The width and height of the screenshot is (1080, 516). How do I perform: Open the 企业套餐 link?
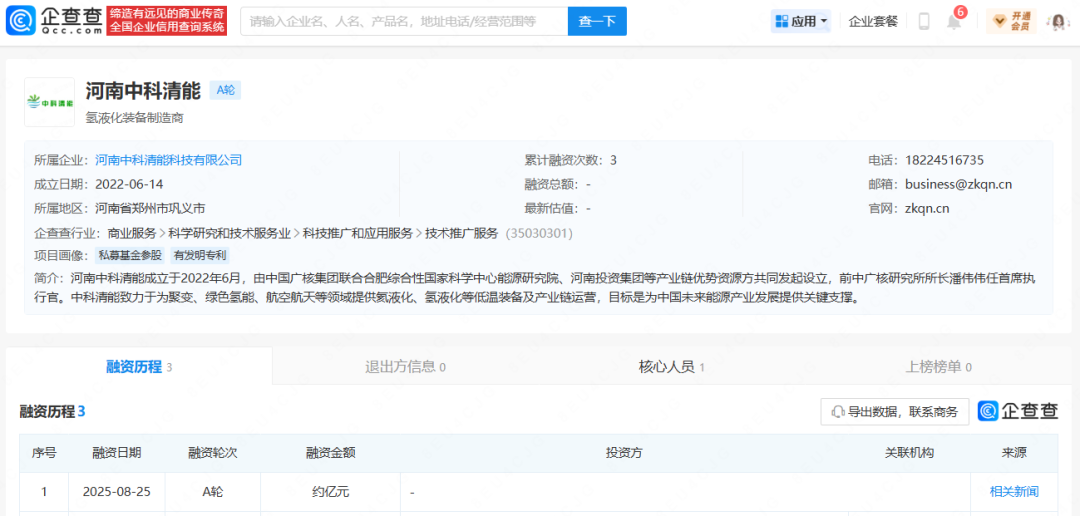[873, 21]
